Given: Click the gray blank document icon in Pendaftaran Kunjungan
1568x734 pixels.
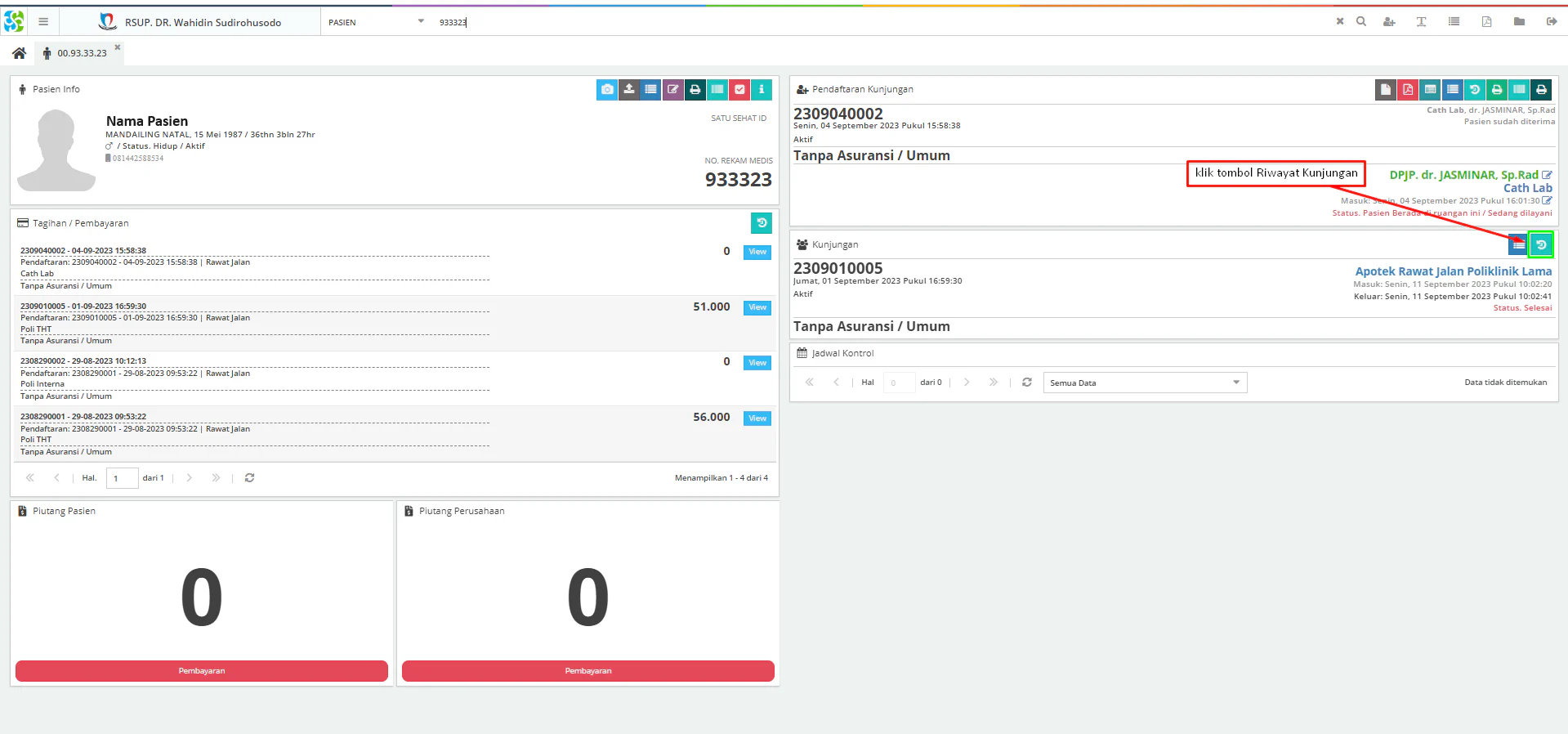Looking at the screenshot, I should click(x=1386, y=89).
